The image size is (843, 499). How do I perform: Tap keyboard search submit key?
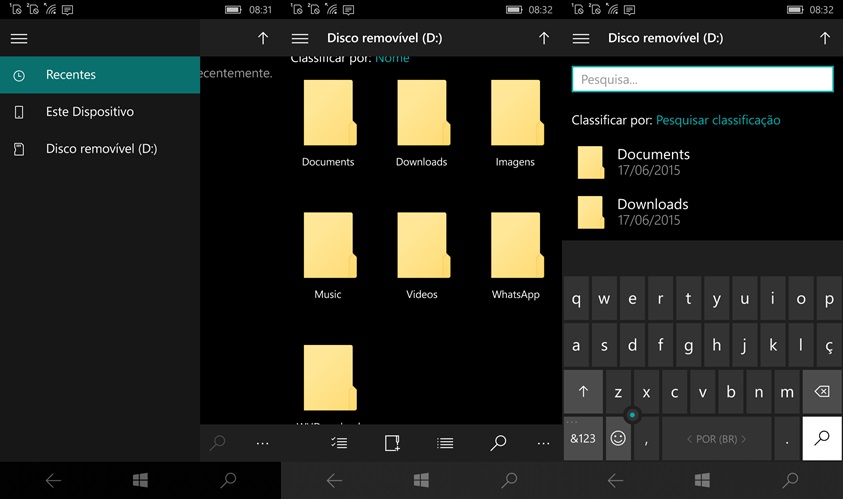pyautogui.click(x=822, y=438)
